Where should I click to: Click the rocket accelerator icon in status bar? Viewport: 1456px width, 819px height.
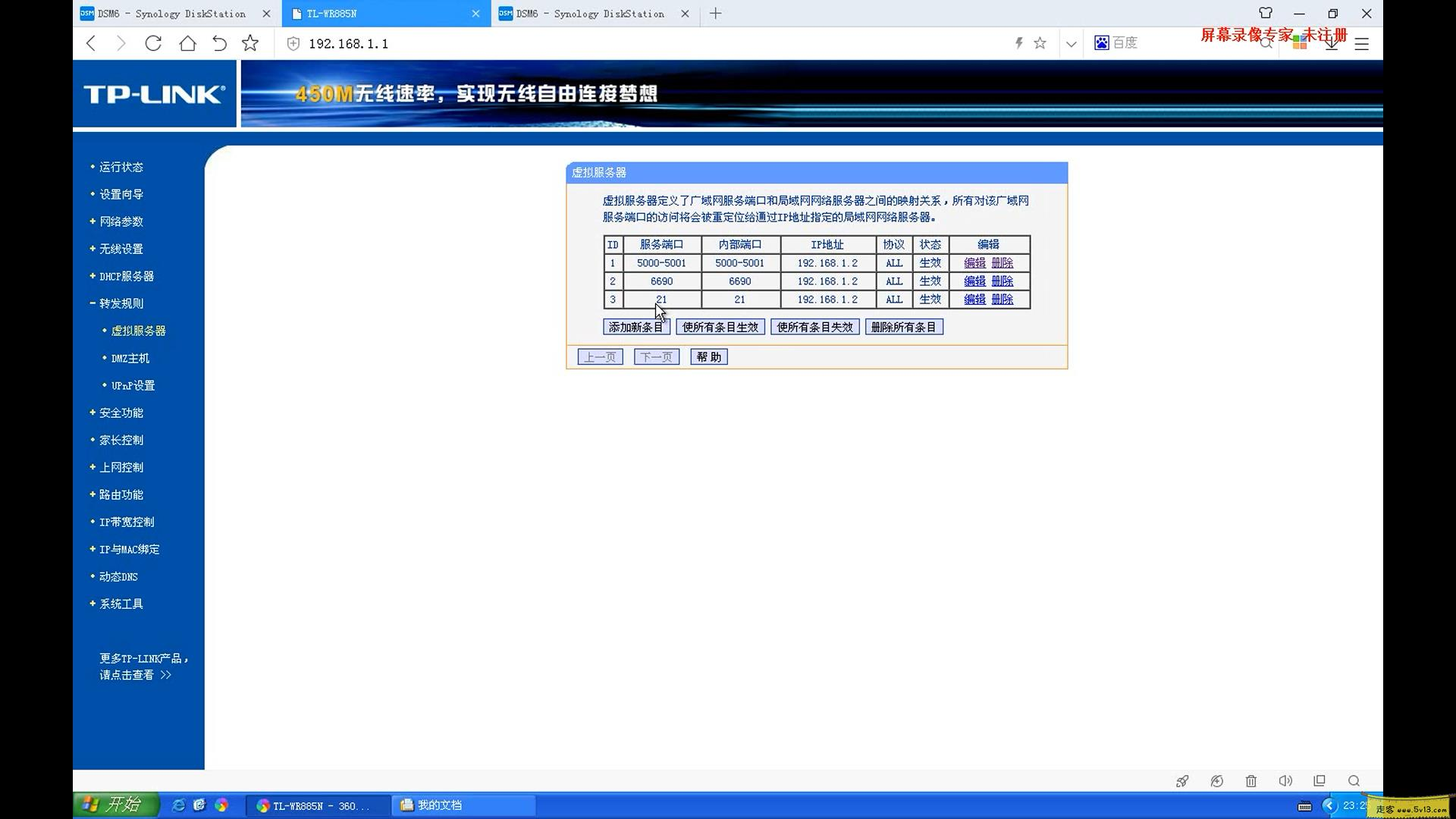pyautogui.click(x=1182, y=781)
